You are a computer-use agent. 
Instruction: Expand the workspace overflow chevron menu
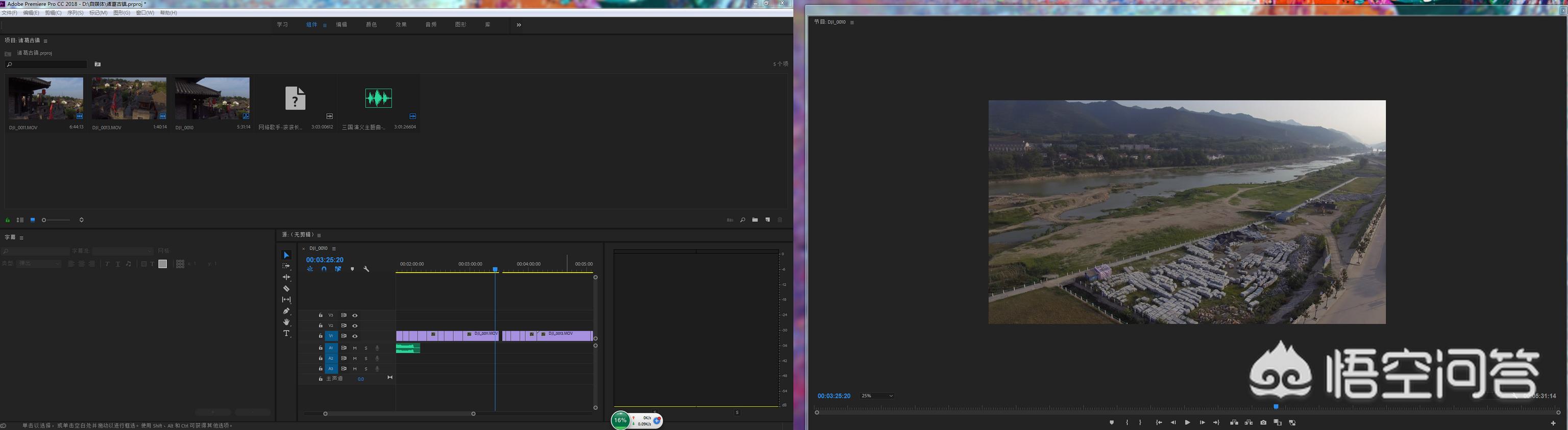click(519, 25)
